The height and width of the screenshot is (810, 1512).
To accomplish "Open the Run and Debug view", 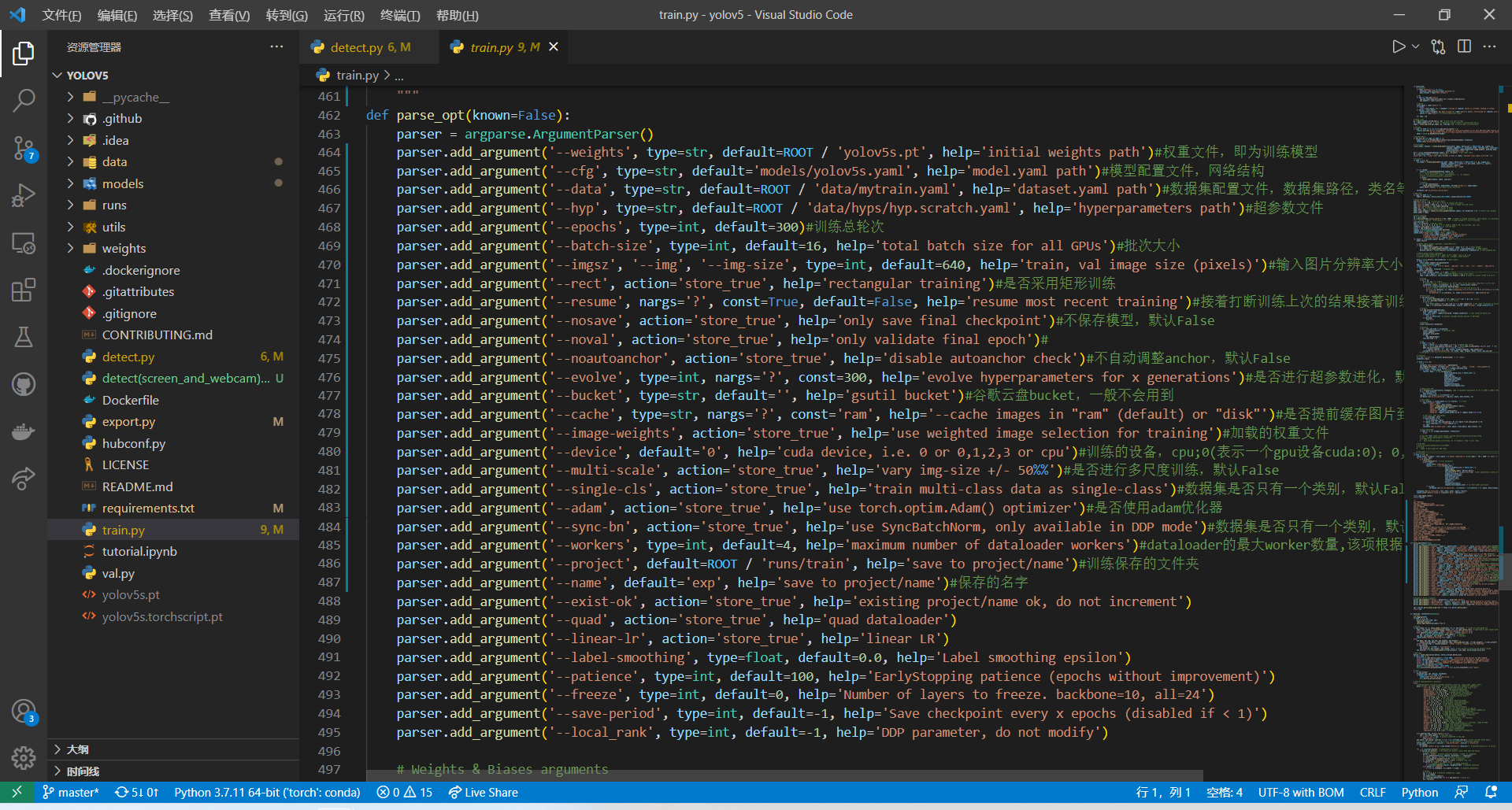I will [24, 195].
